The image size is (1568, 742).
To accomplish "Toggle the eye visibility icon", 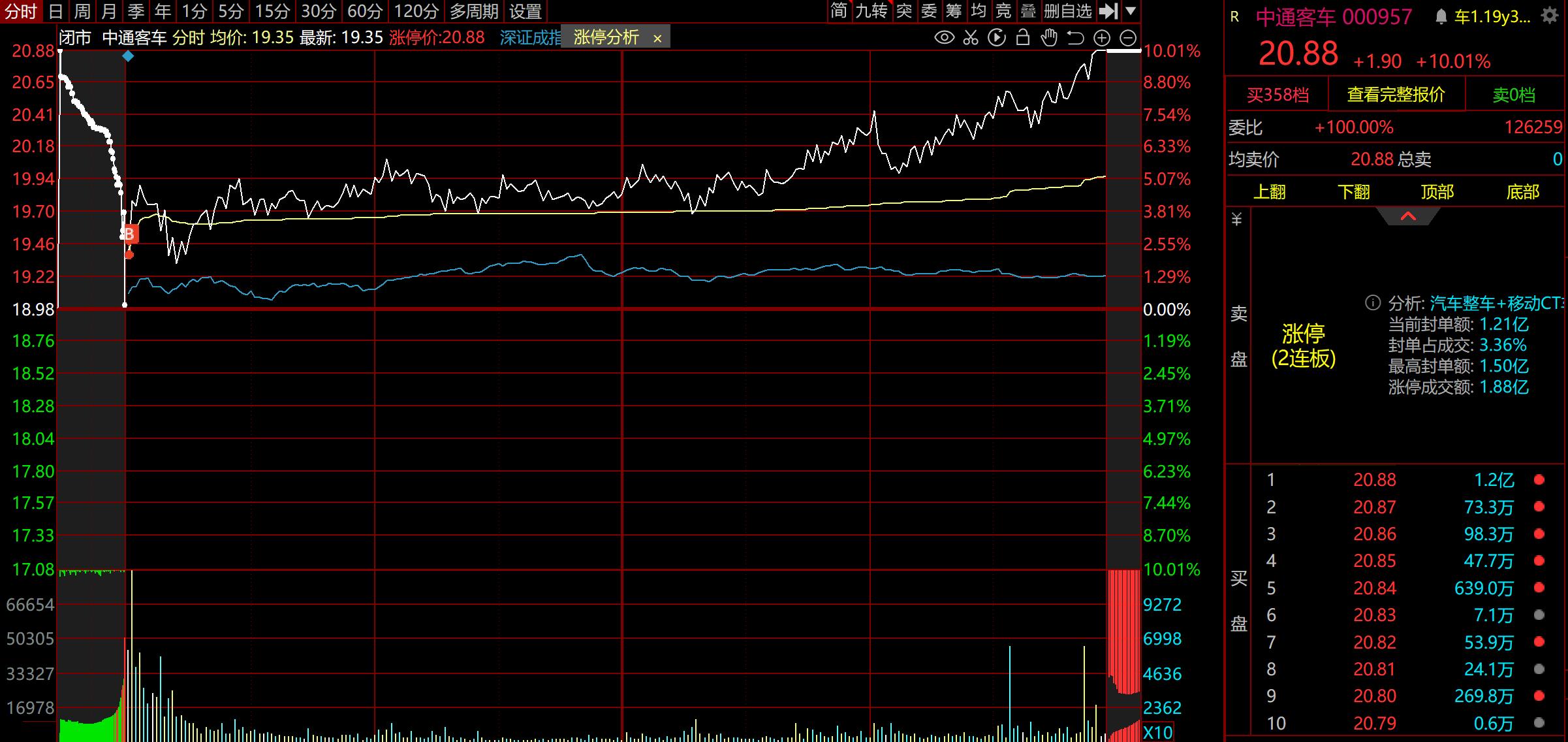I will [x=944, y=38].
